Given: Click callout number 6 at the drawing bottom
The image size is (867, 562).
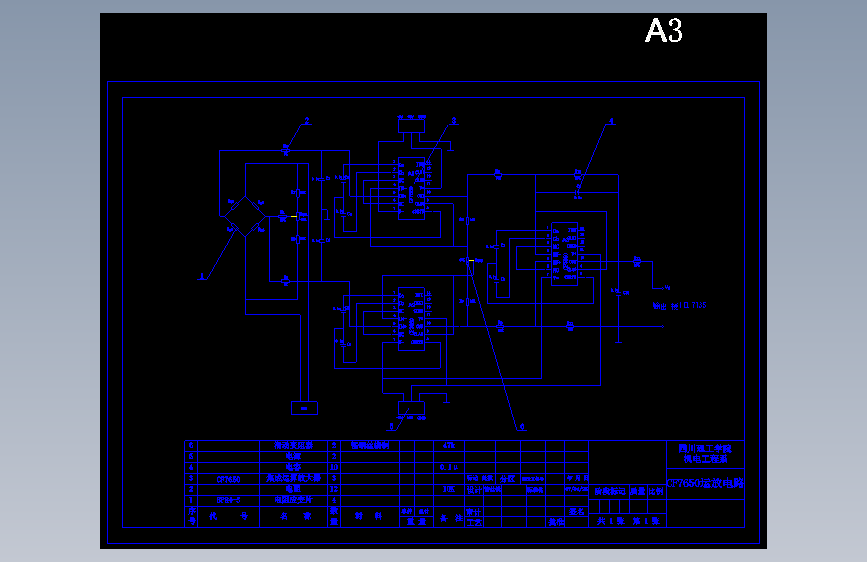Looking at the screenshot, I should (x=521, y=426).
